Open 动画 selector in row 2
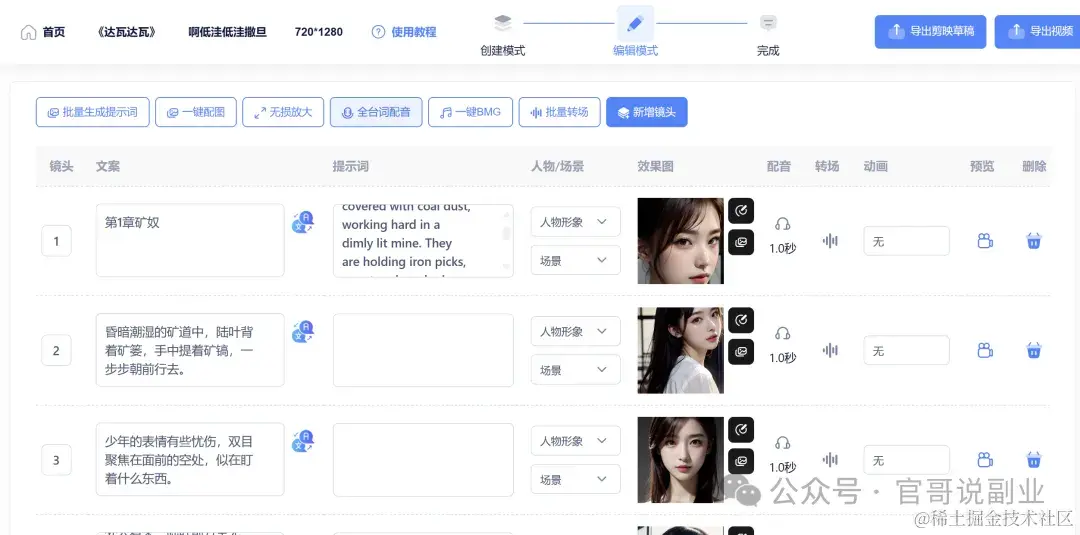Screen dimensions: 1080x535 (x=906, y=350)
